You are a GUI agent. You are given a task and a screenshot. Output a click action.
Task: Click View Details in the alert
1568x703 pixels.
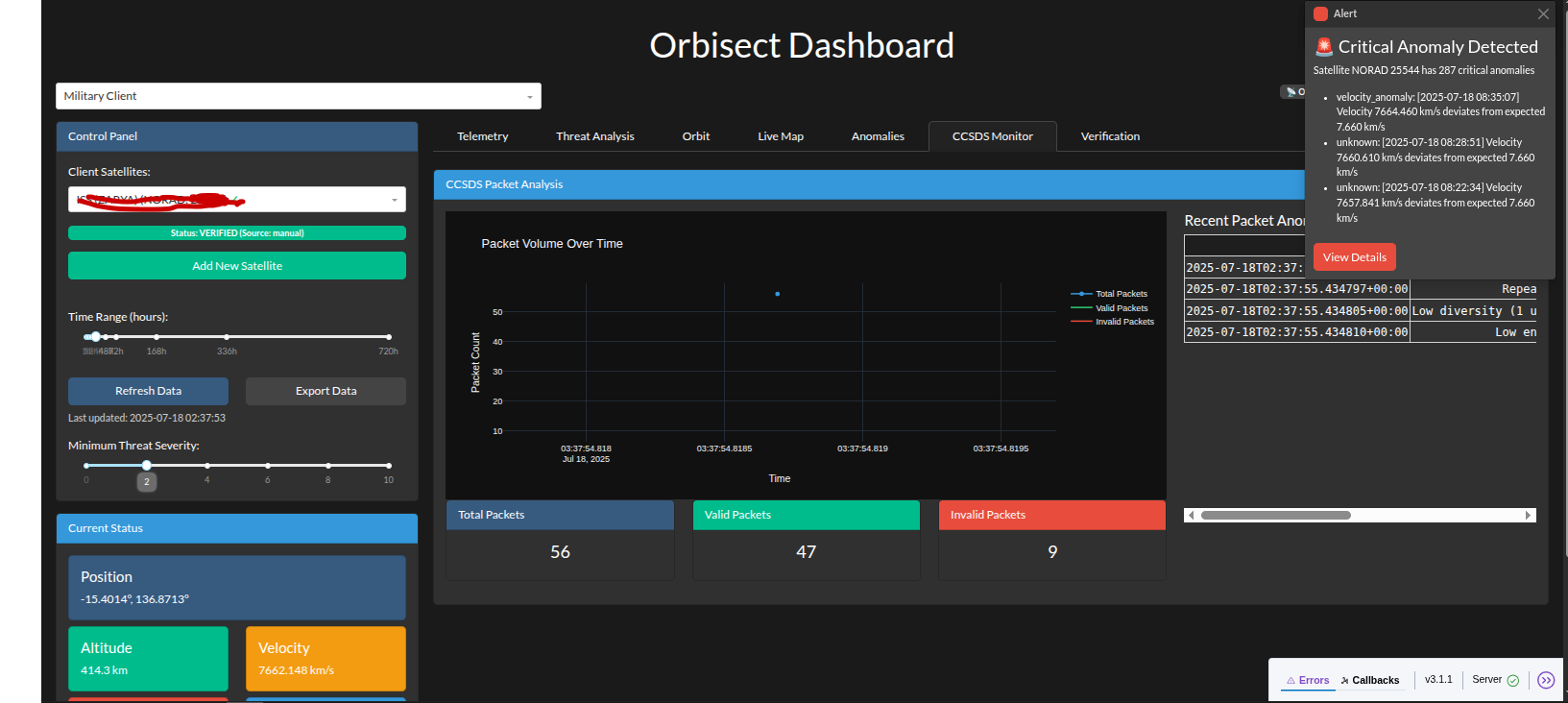(1354, 257)
